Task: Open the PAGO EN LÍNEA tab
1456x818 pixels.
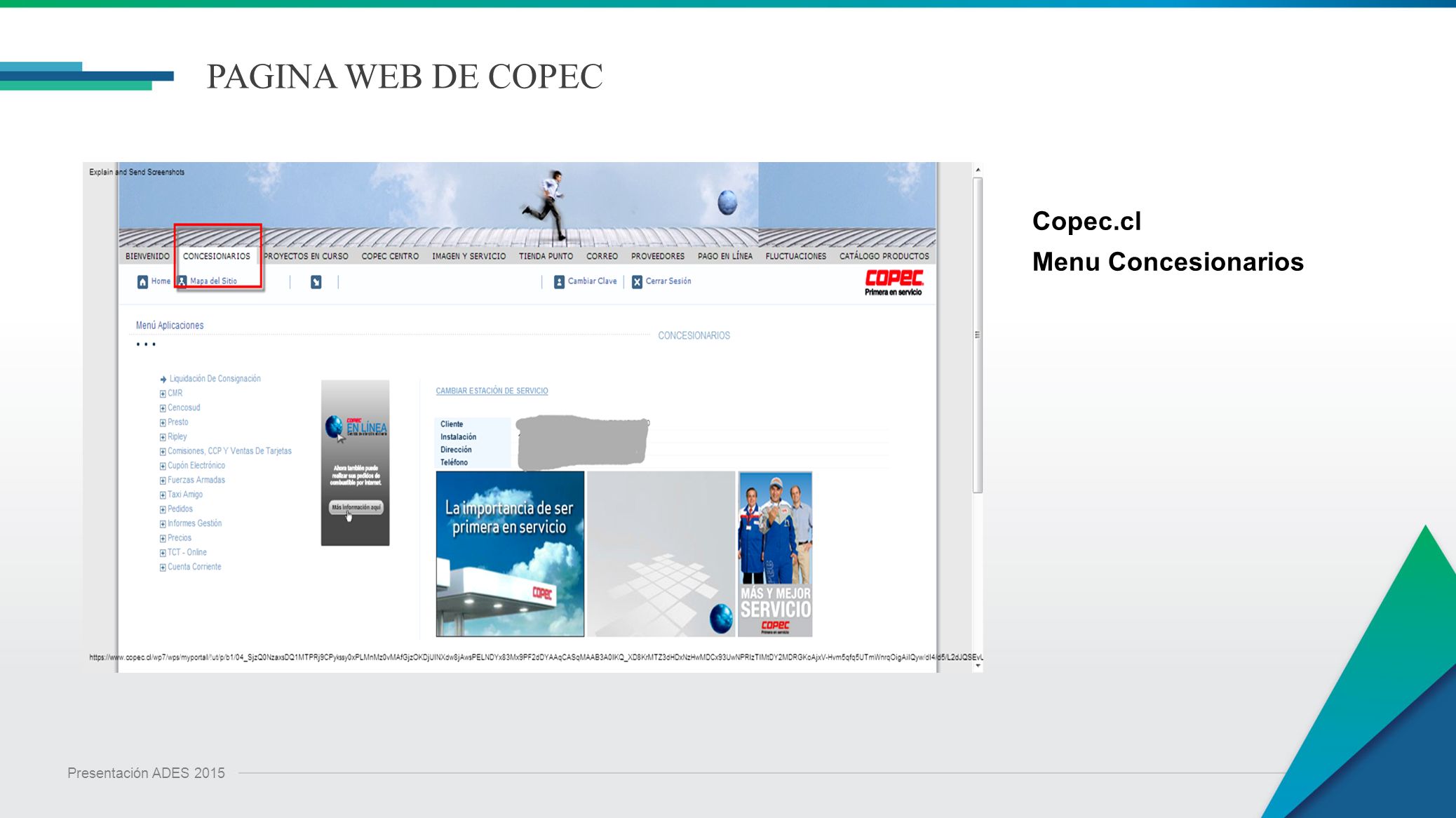Action: coord(724,256)
